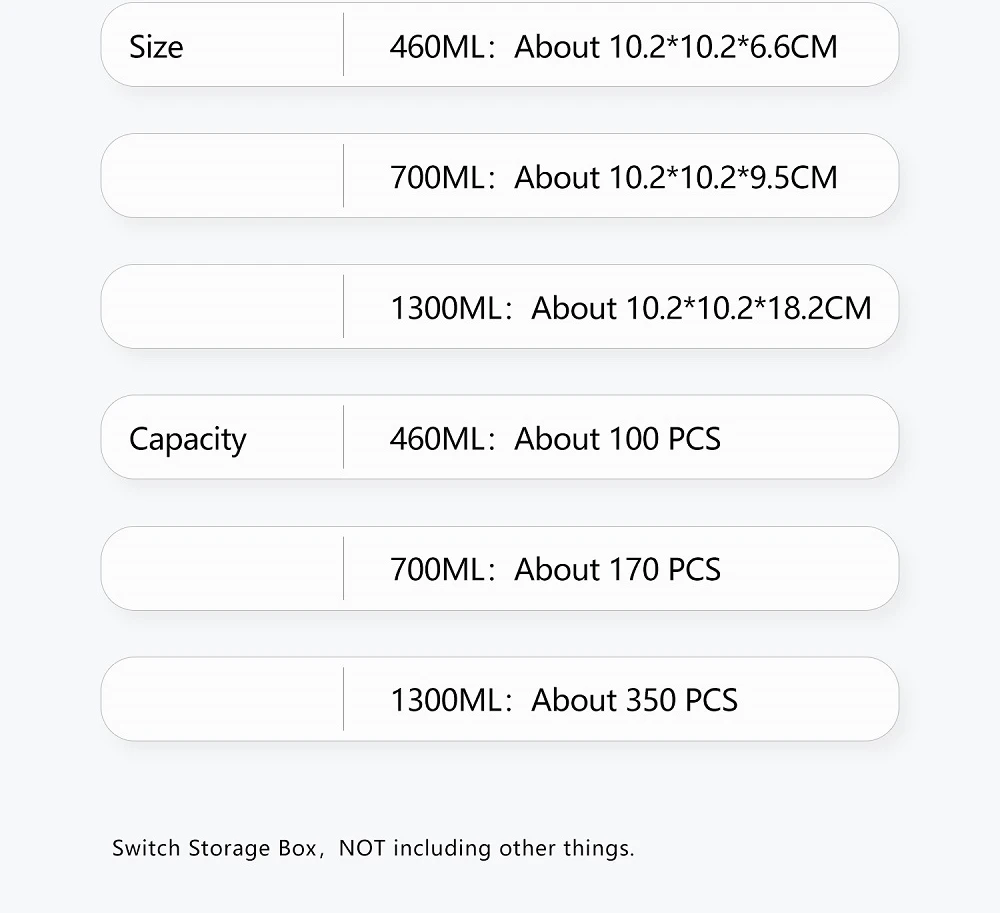Viewport: 1000px width, 913px height.
Task: Select the 1300ML About 350 PCS row
Action: point(499,699)
